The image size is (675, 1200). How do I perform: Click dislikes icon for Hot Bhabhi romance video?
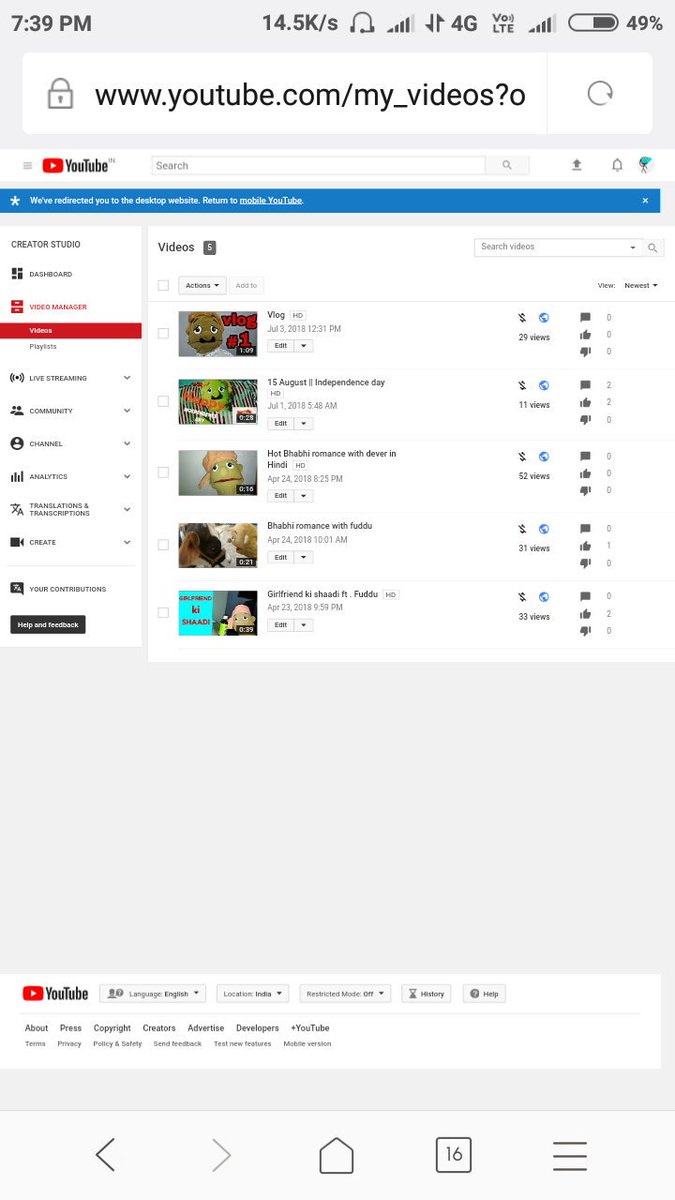[586, 490]
